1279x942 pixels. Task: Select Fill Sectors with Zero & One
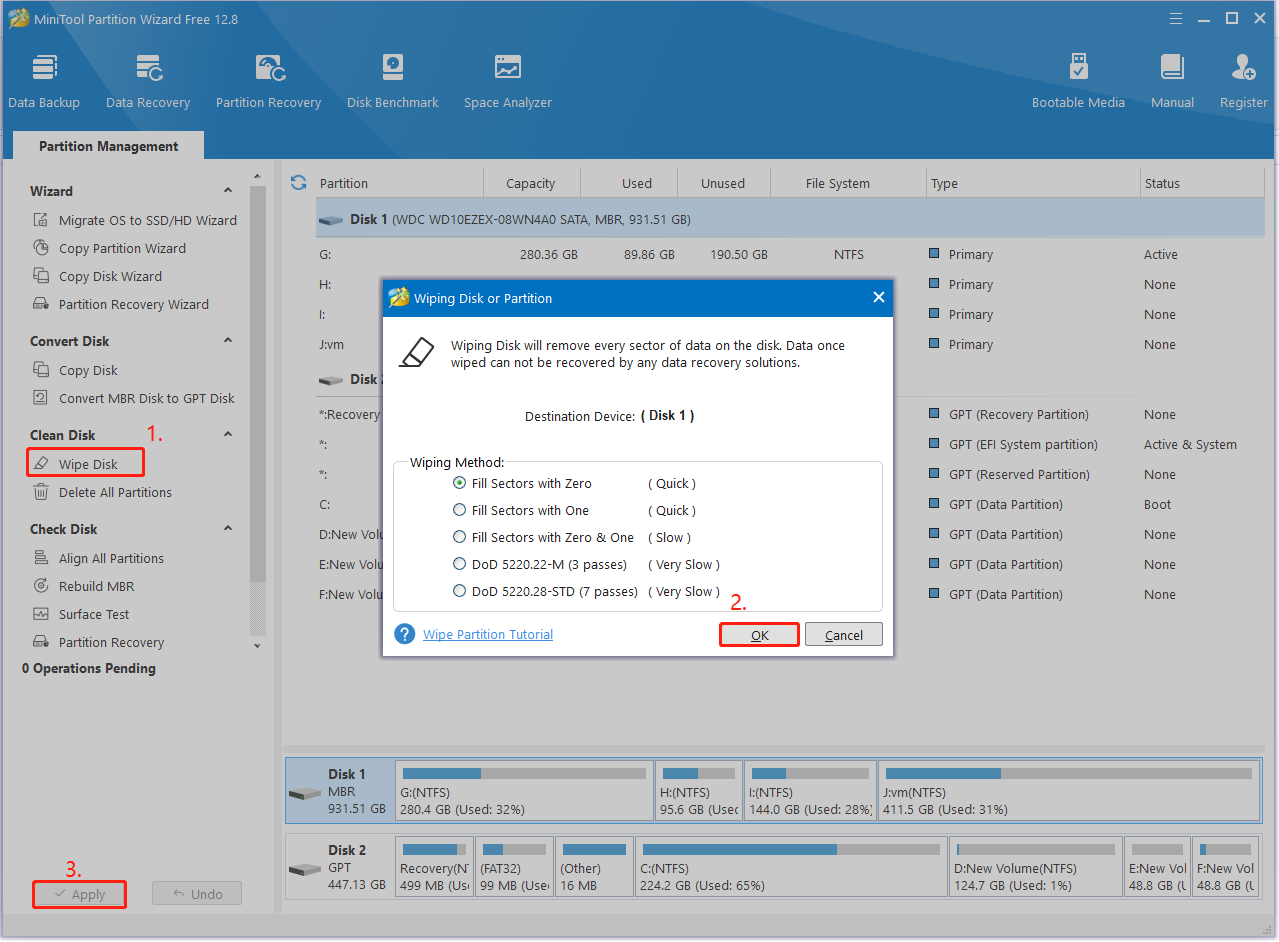coord(460,537)
